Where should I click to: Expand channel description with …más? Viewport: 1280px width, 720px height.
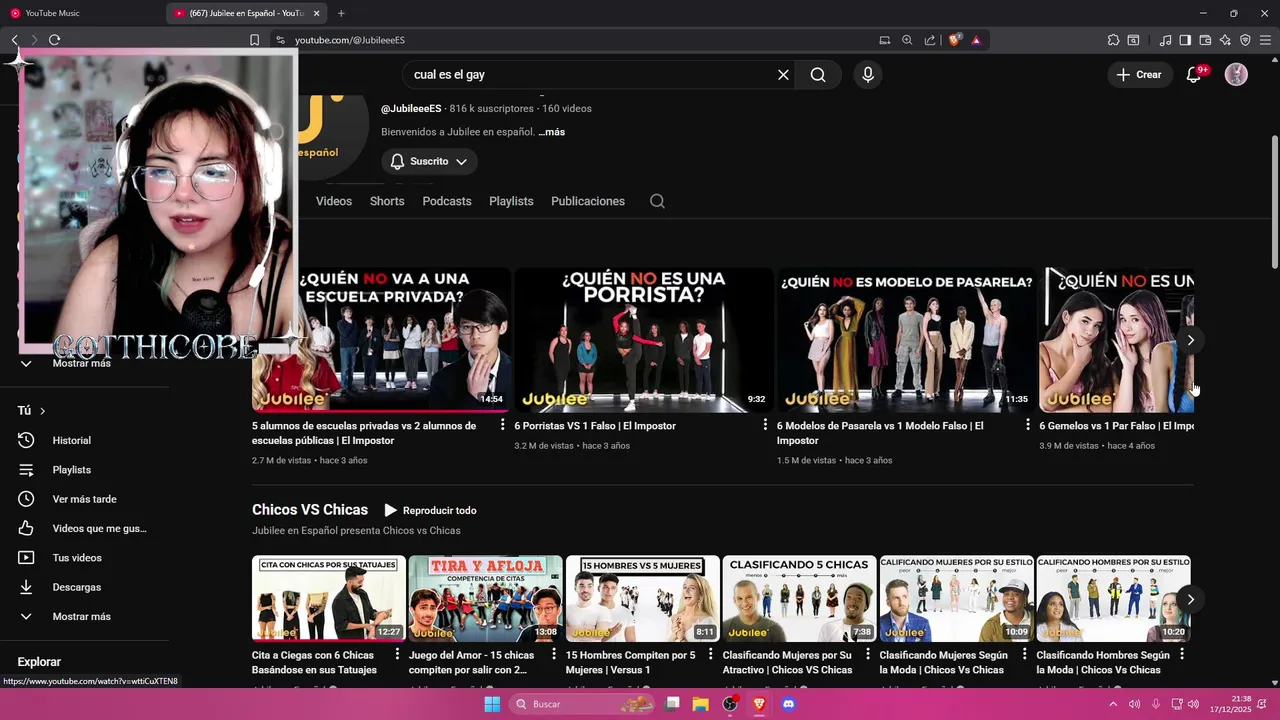[552, 132]
